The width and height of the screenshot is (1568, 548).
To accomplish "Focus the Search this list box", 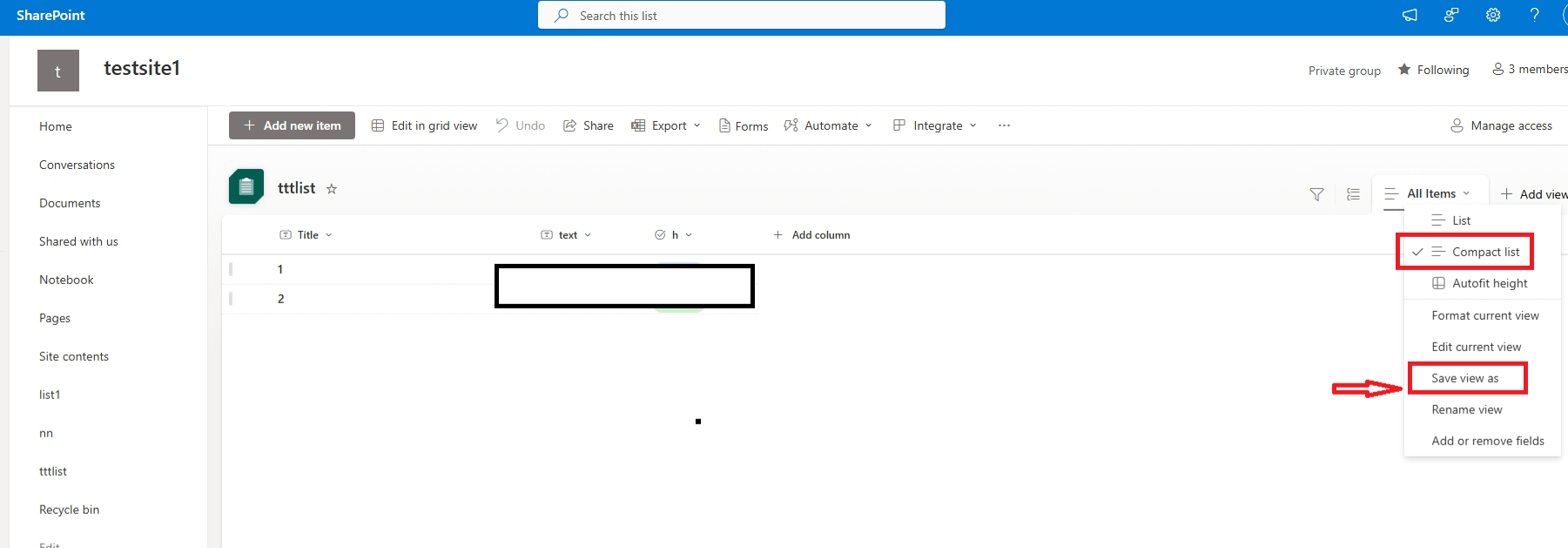I will pos(742,15).
